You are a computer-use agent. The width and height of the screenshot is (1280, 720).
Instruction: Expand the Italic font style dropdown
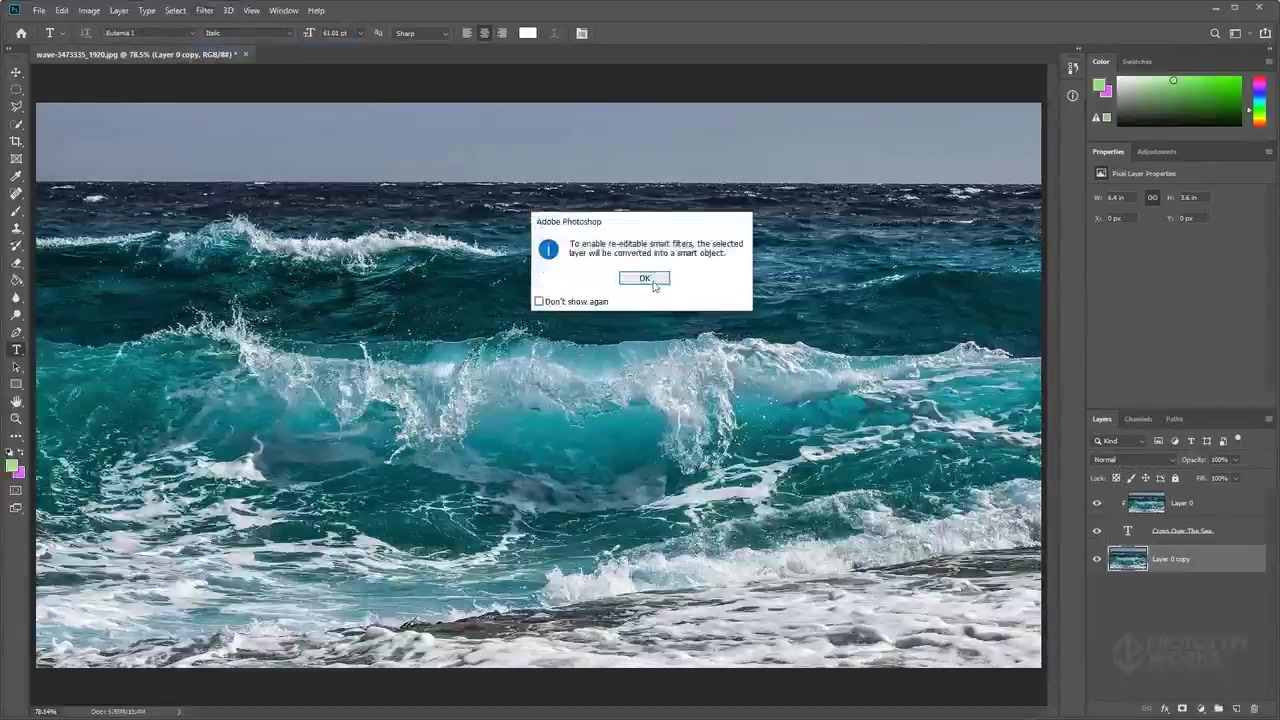248,33
